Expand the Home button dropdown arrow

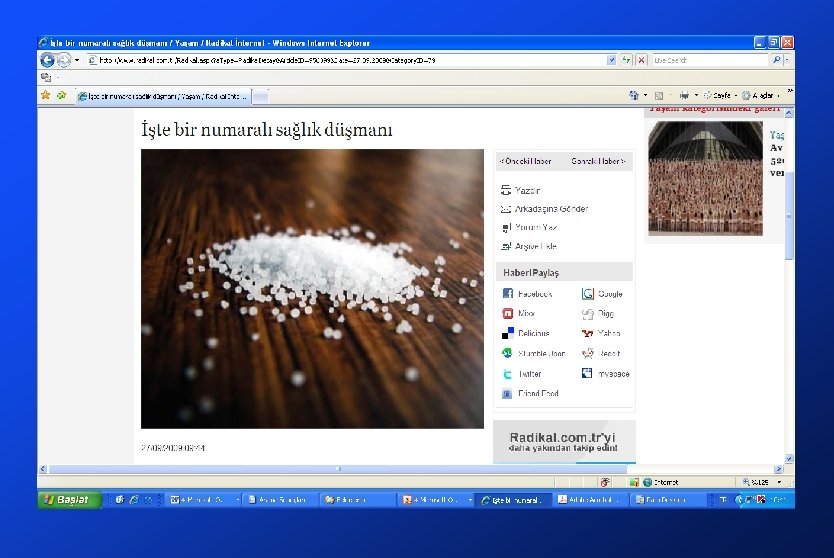[x=645, y=95]
